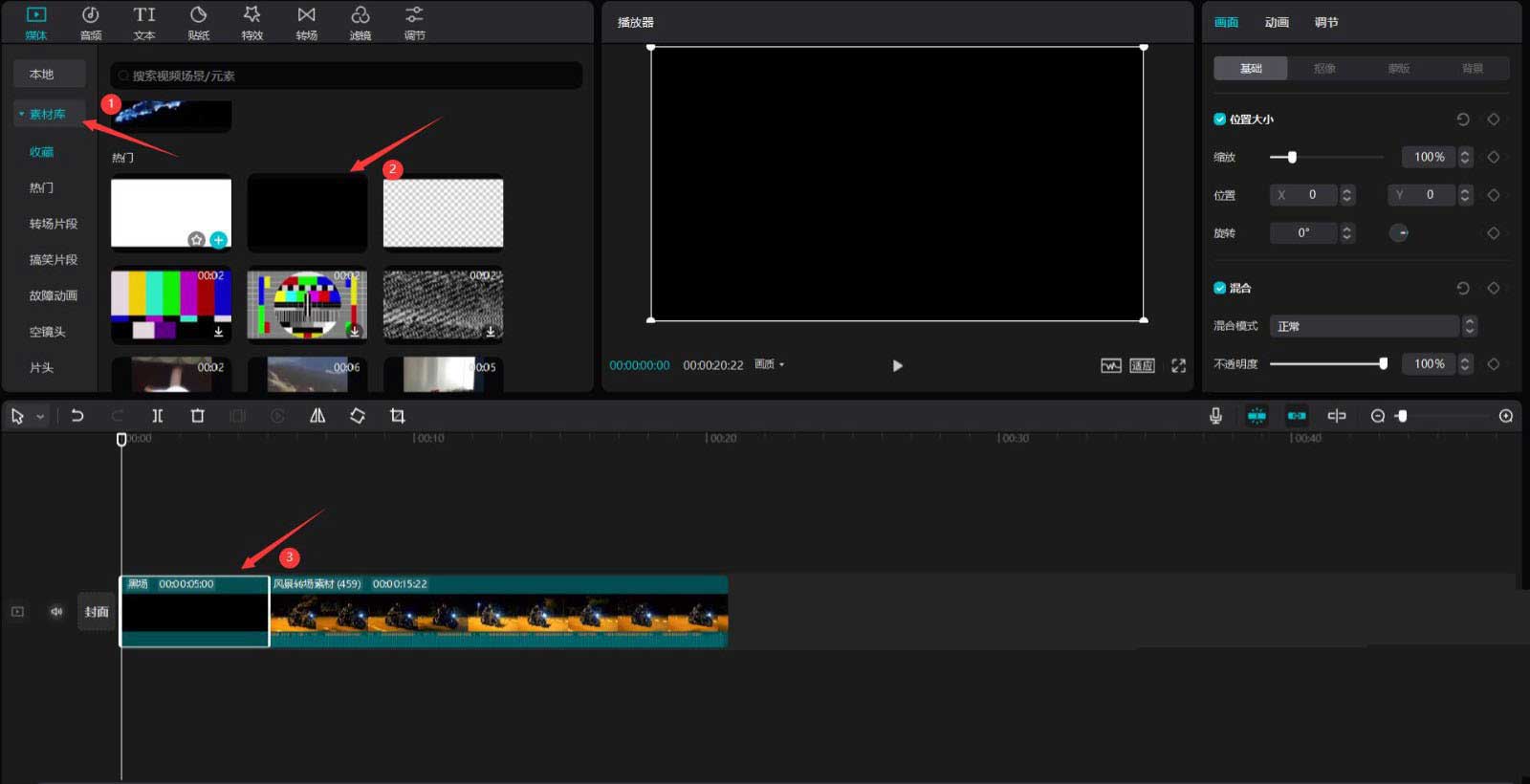Start voice recording with microphone icon
1530x784 pixels.
[x=1215, y=416]
